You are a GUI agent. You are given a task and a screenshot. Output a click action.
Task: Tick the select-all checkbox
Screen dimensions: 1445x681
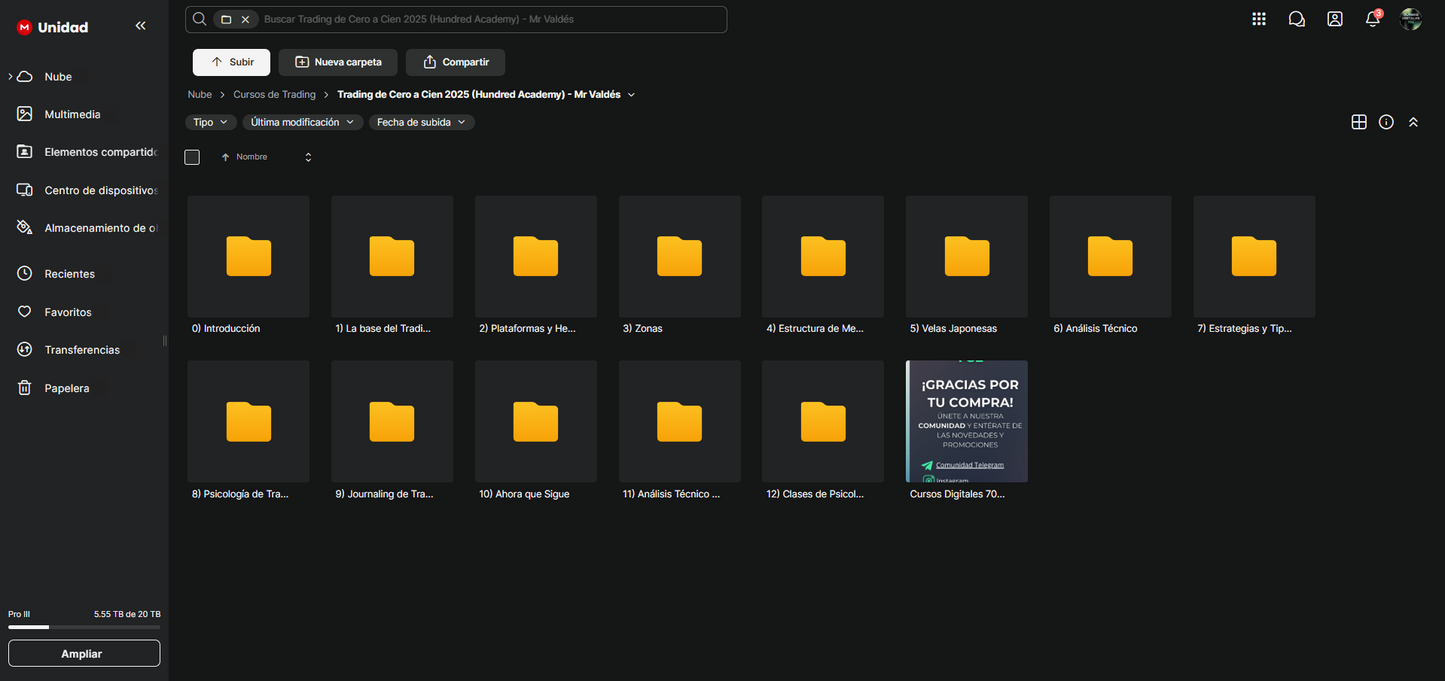click(x=192, y=157)
